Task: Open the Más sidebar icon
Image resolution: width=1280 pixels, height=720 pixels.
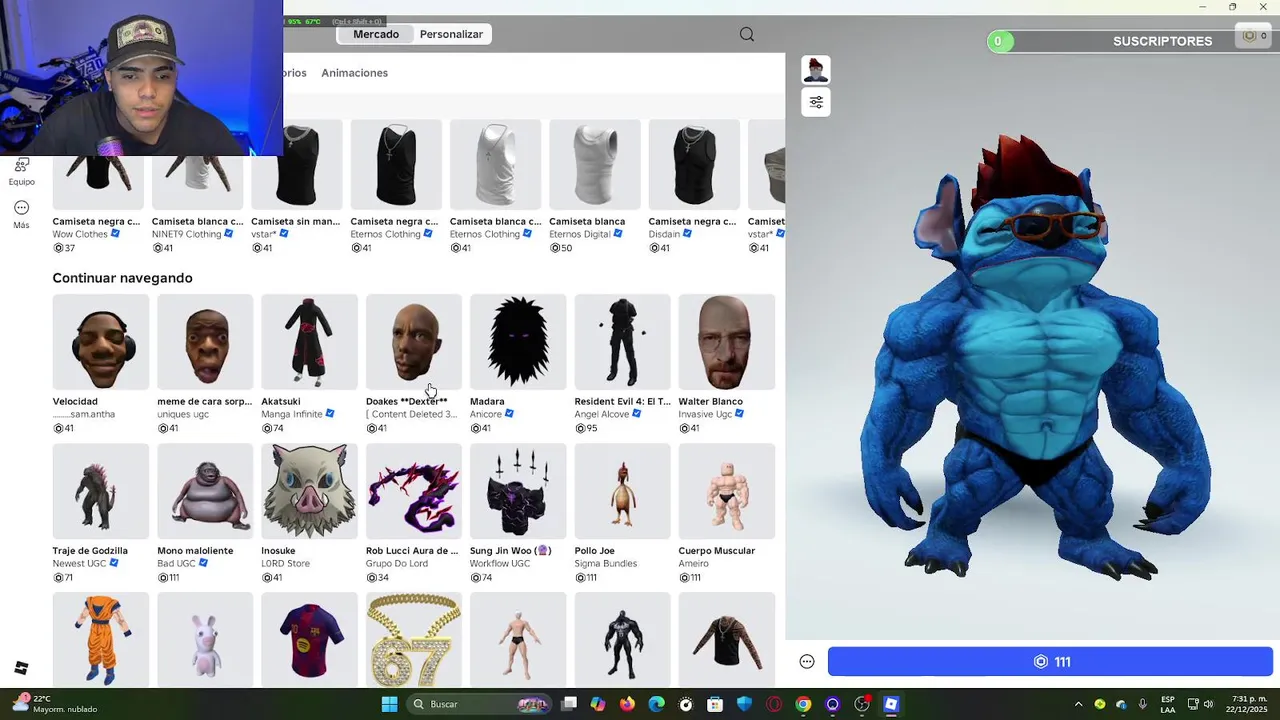Action: tap(21, 214)
